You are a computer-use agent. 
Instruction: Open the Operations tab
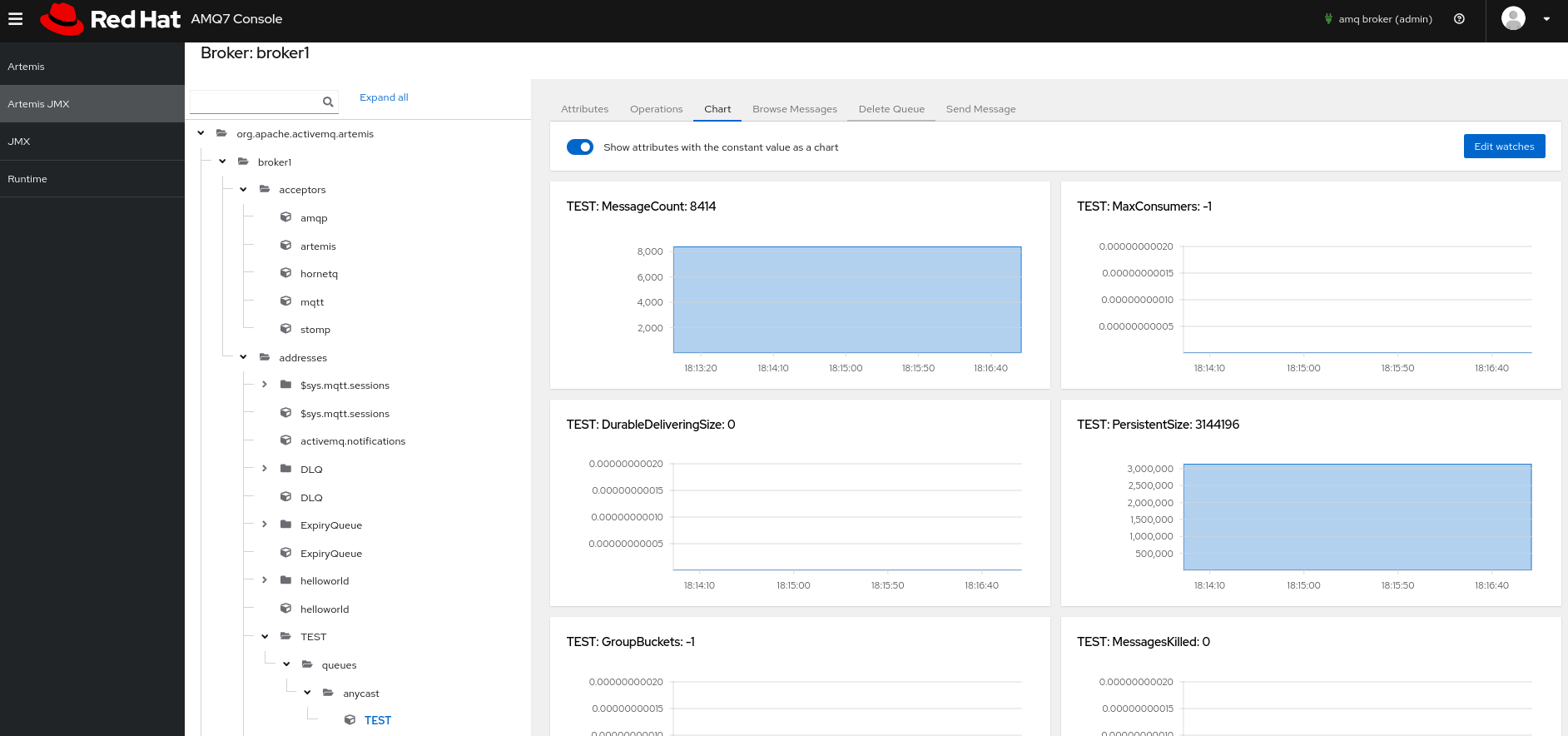point(656,109)
